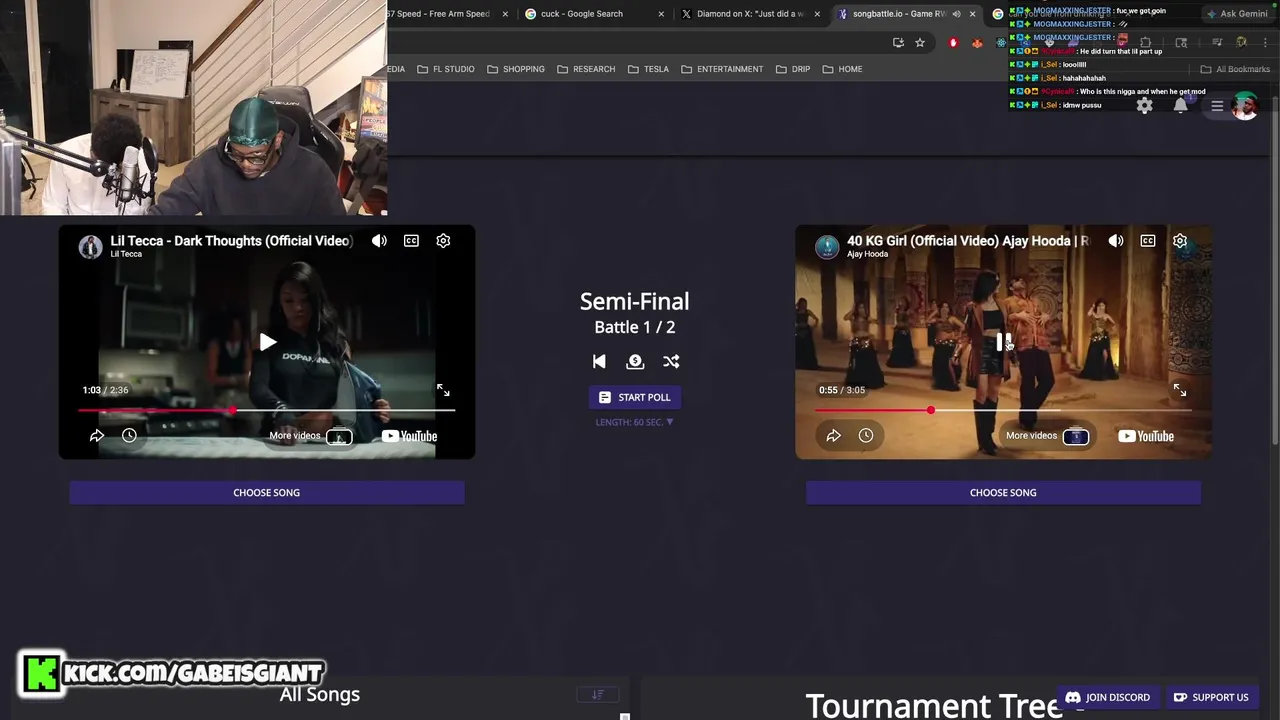Screen dimensions: 1280x720
Task: Toggle captions on the Lil Tecca video
Action: coord(411,241)
